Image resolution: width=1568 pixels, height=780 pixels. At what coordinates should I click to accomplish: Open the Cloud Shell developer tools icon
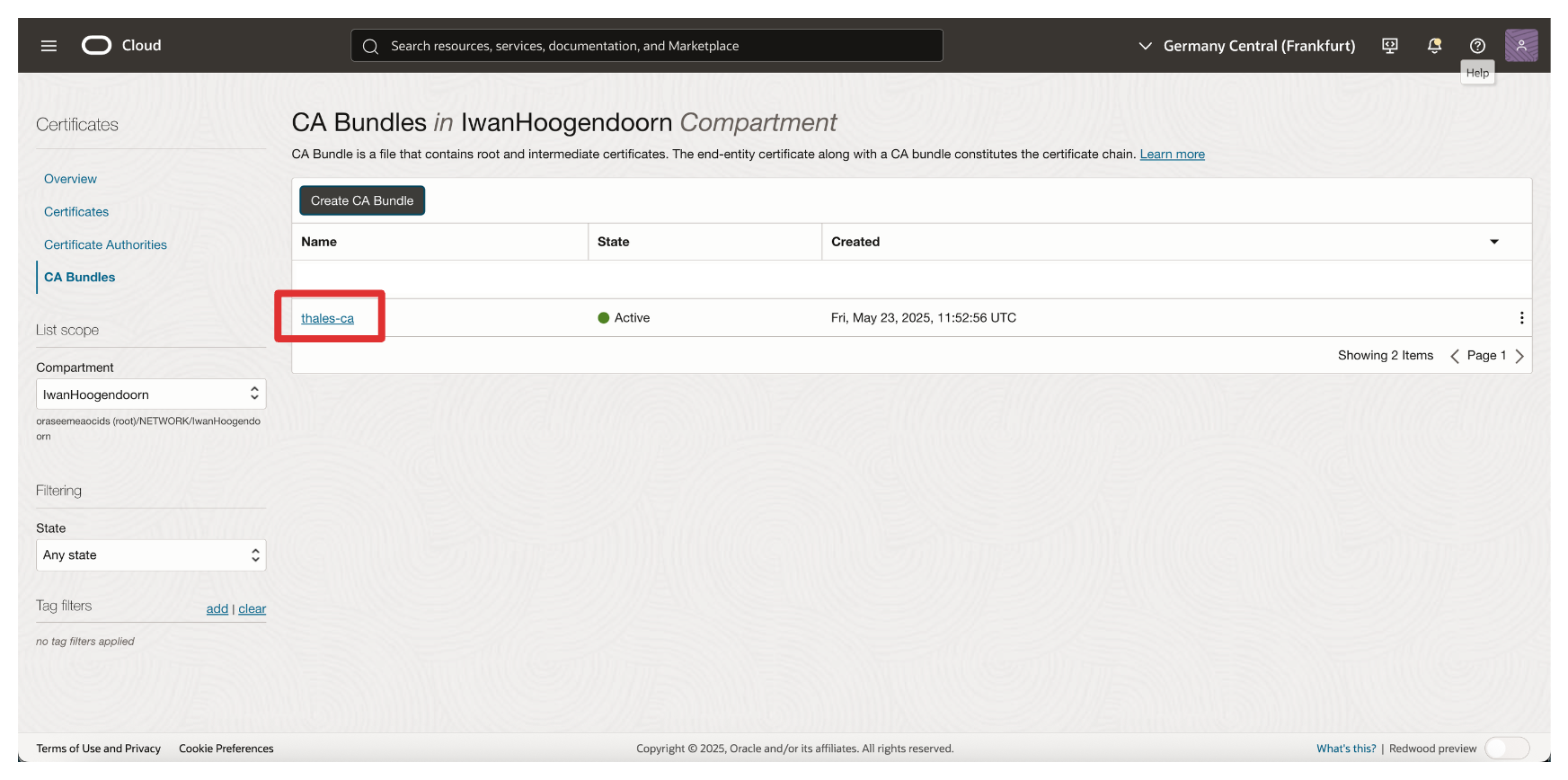coord(1389,46)
